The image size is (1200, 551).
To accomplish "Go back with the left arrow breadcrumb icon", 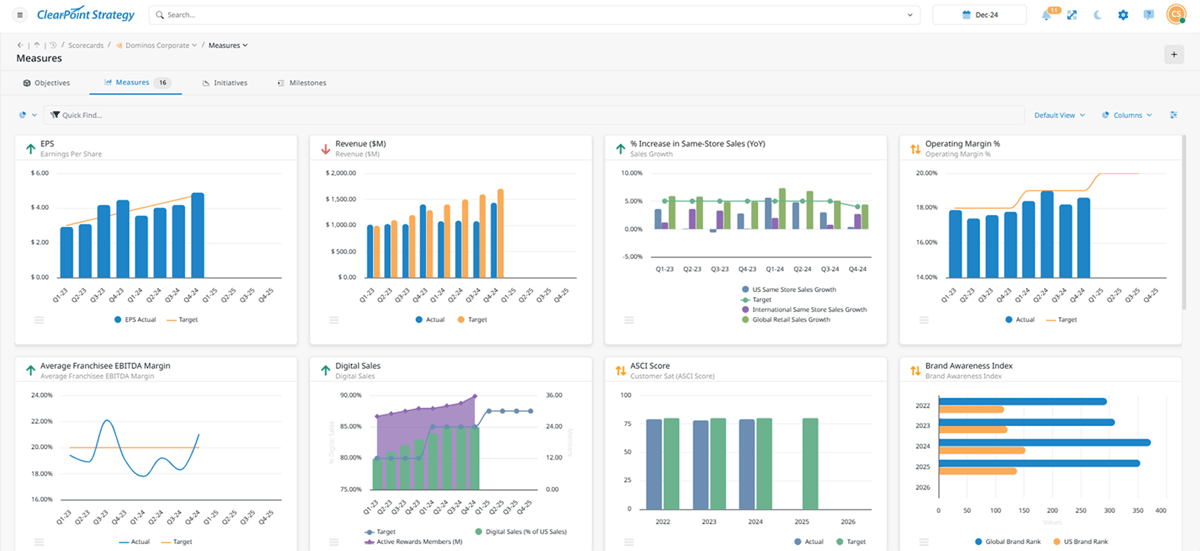I will (21, 45).
